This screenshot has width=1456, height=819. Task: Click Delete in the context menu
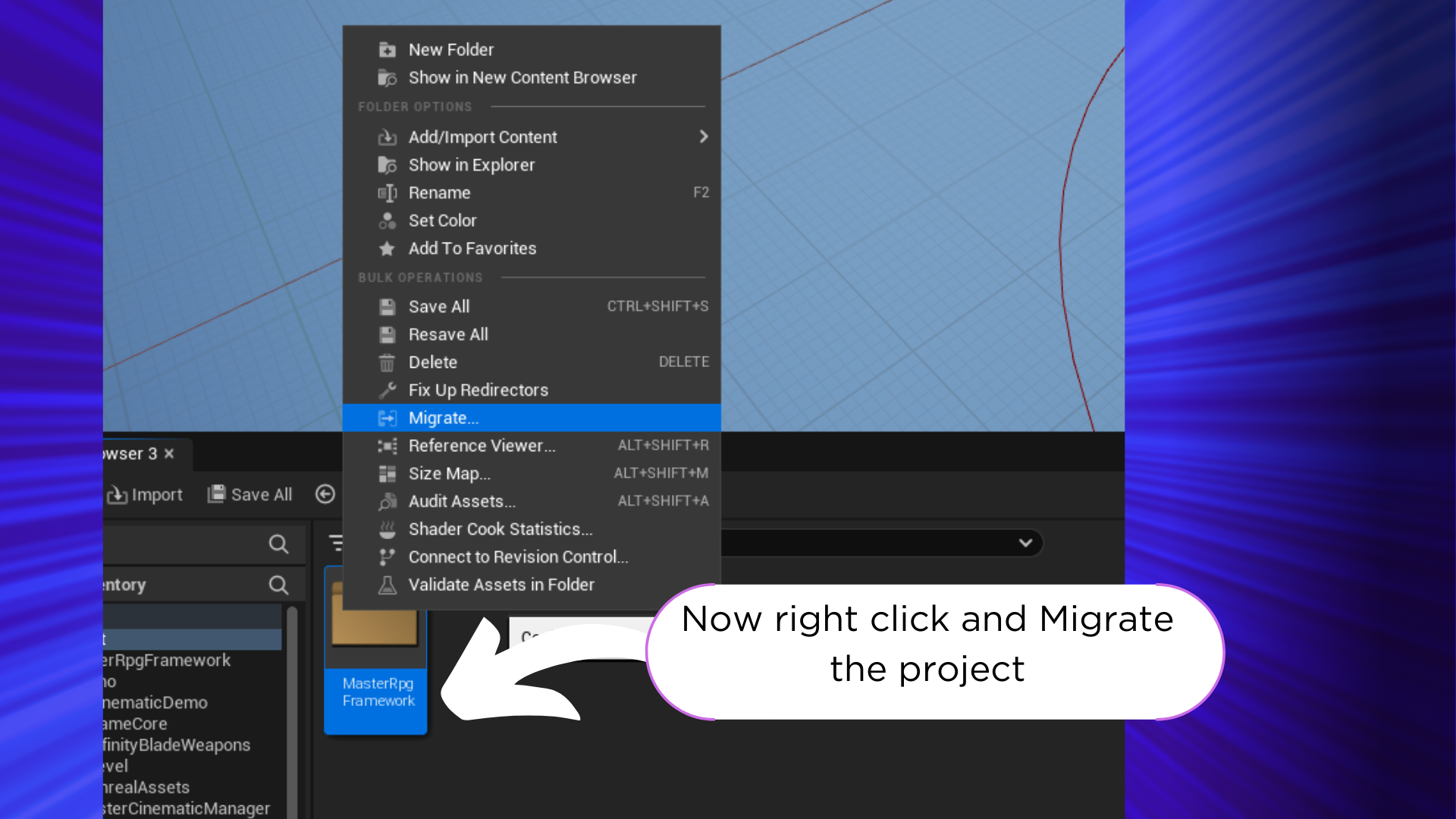531,362
